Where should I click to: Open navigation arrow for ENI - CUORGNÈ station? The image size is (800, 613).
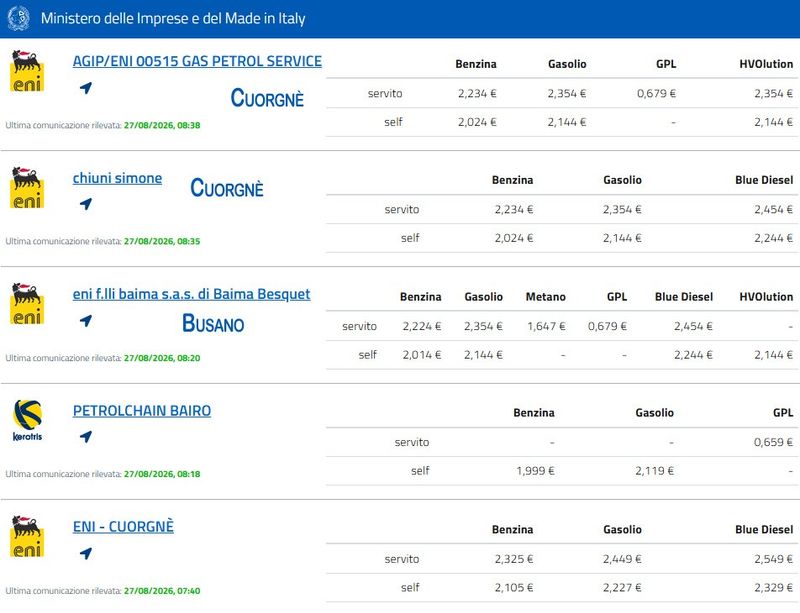point(86,553)
